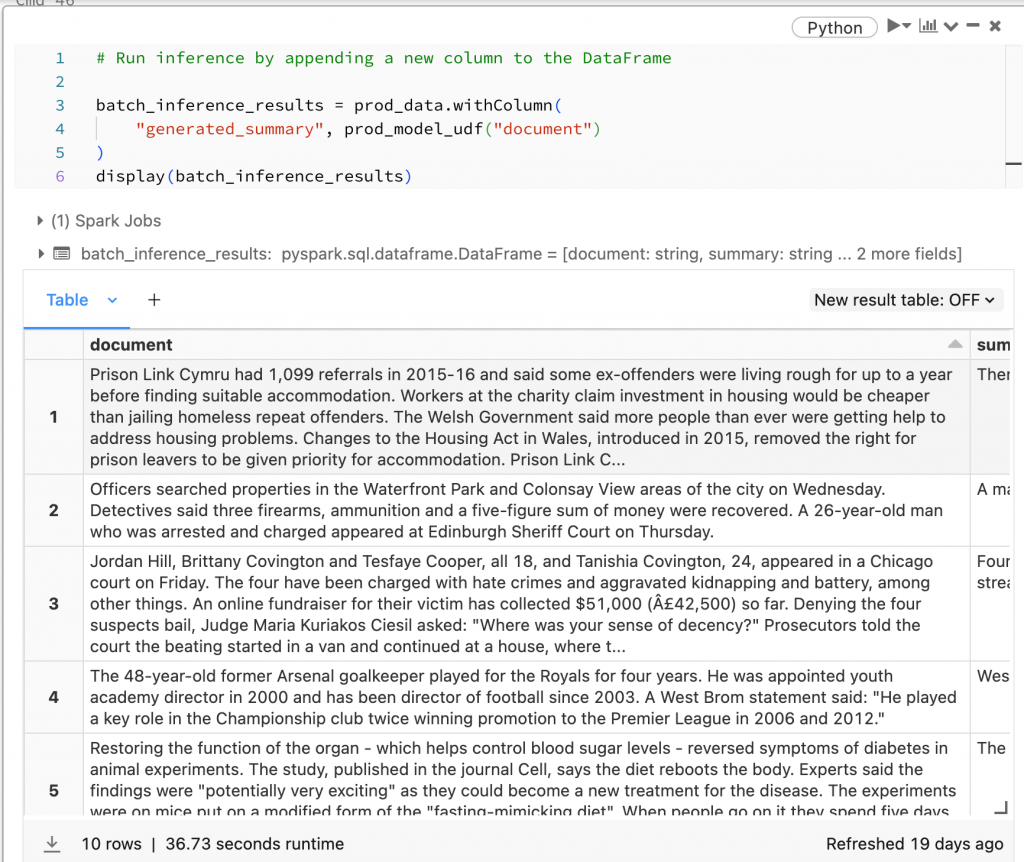Screen dimensions: 1024x862
Task: Click the code editor scrollbar marker
Action: click(x=1014, y=163)
